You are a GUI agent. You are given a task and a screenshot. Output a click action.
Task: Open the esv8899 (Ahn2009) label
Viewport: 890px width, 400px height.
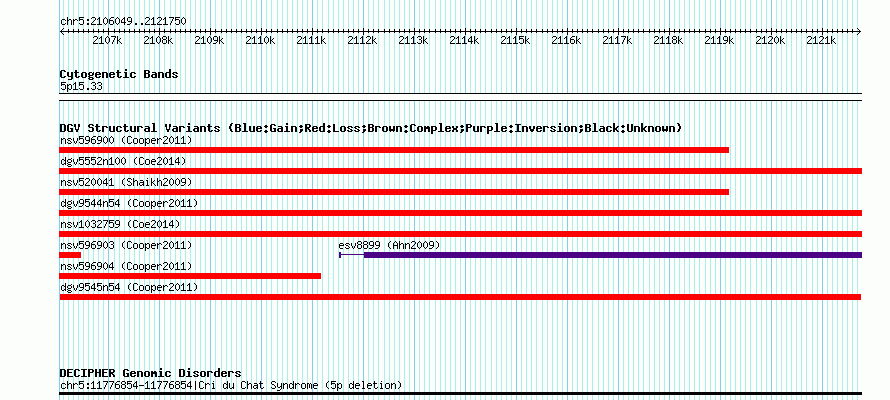coord(389,245)
